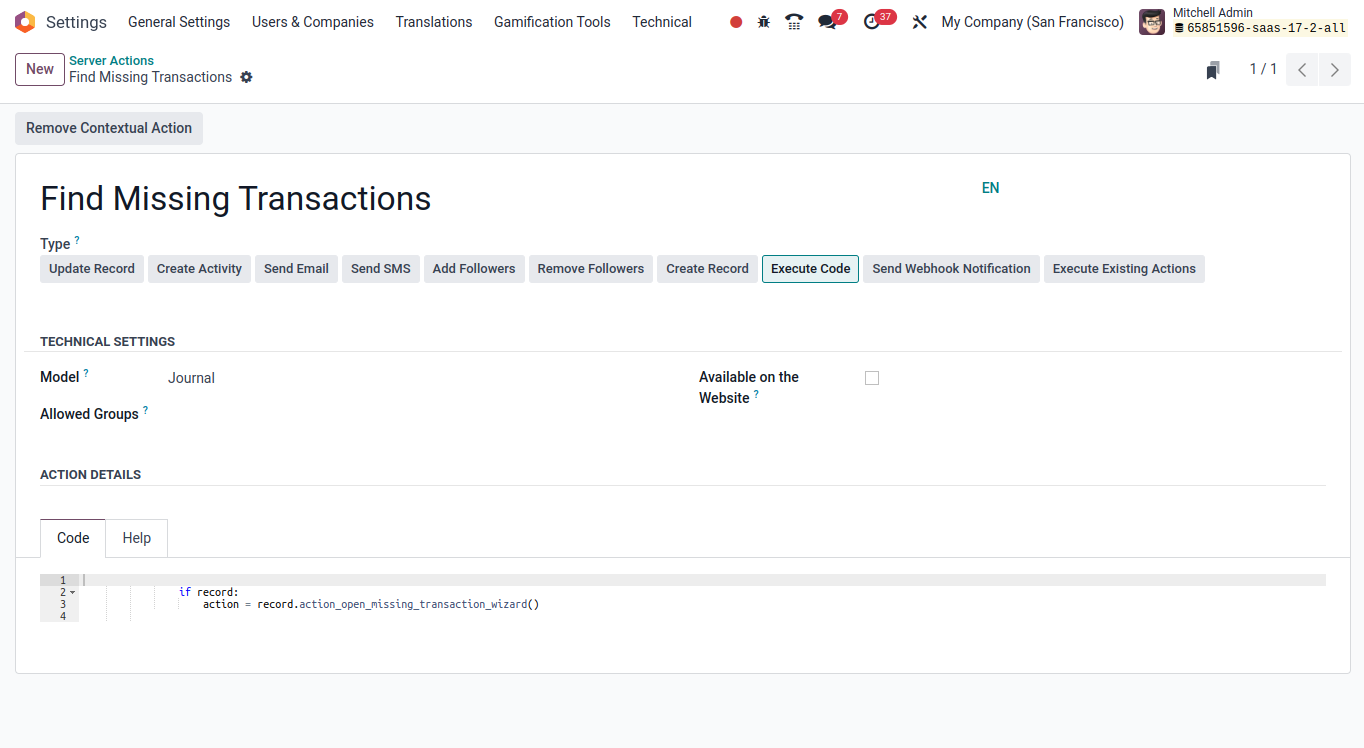Click Remove Contextual Action button
Screen dimensions: 1364x748
click(x=109, y=128)
